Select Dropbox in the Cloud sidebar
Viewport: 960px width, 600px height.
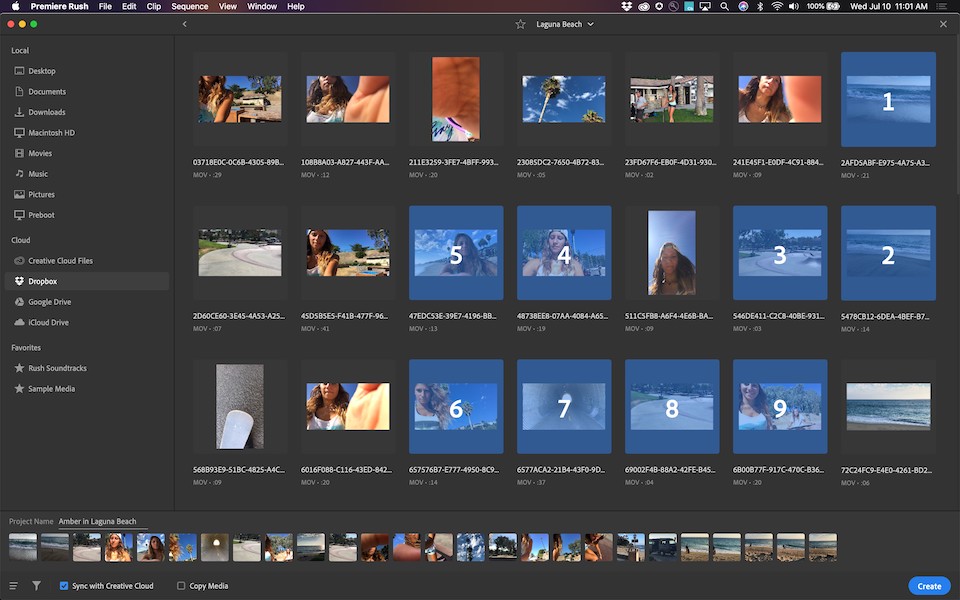click(x=42, y=281)
